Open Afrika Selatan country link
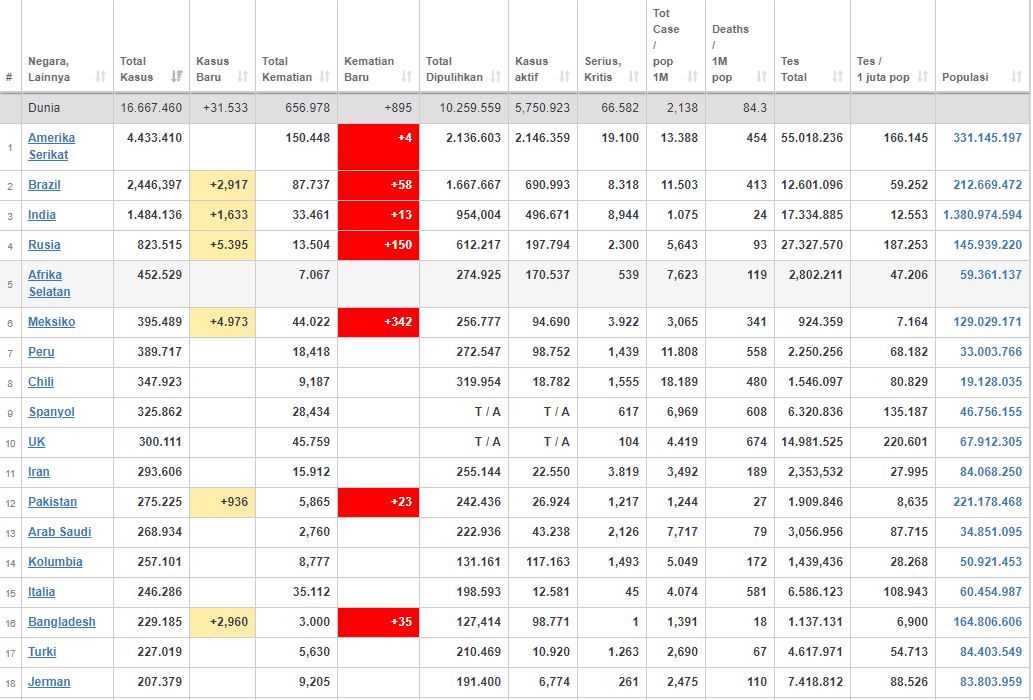This screenshot has height=700, width=1033. click(x=49, y=283)
